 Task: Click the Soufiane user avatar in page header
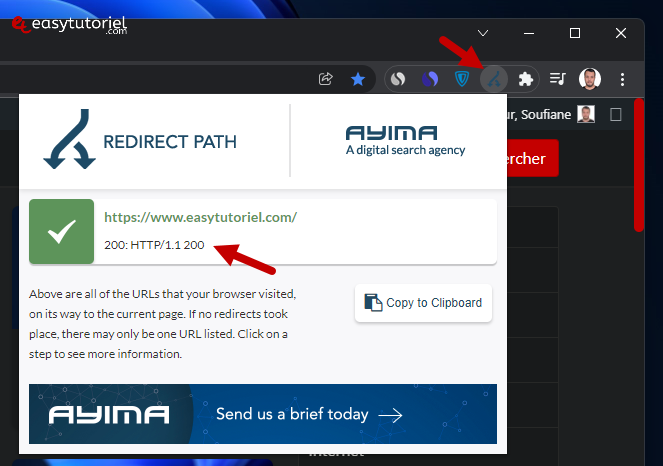(586, 114)
